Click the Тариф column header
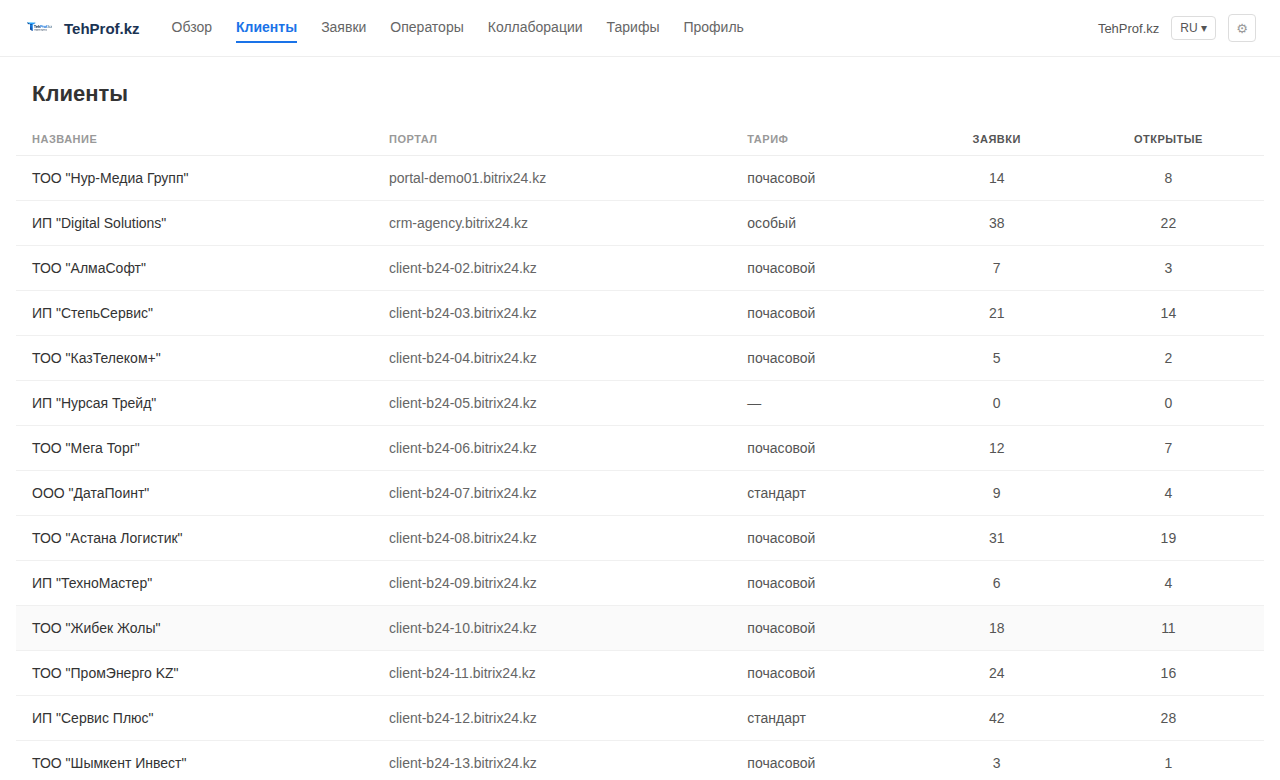 coord(767,139)
